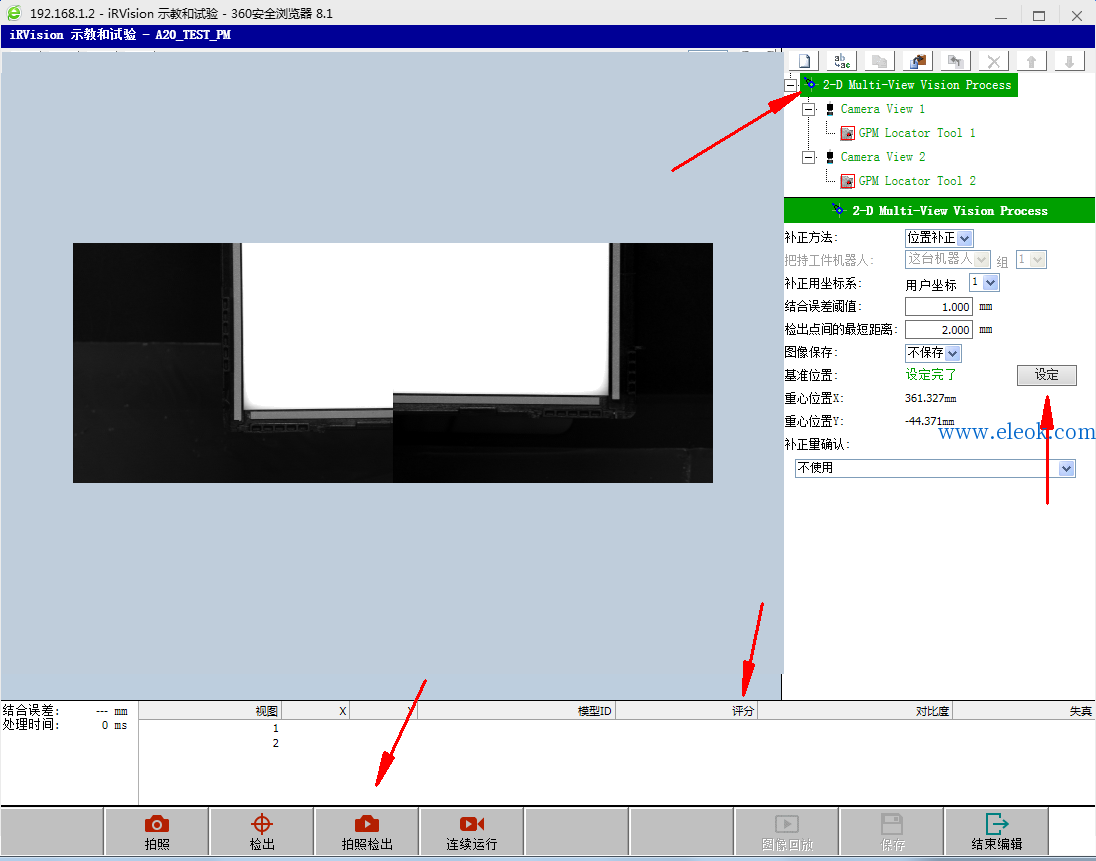Viewport: 1096px width, 861px height.
Task: Click the 360 browser logo in title bar
Action: click(x=14, y=13)
